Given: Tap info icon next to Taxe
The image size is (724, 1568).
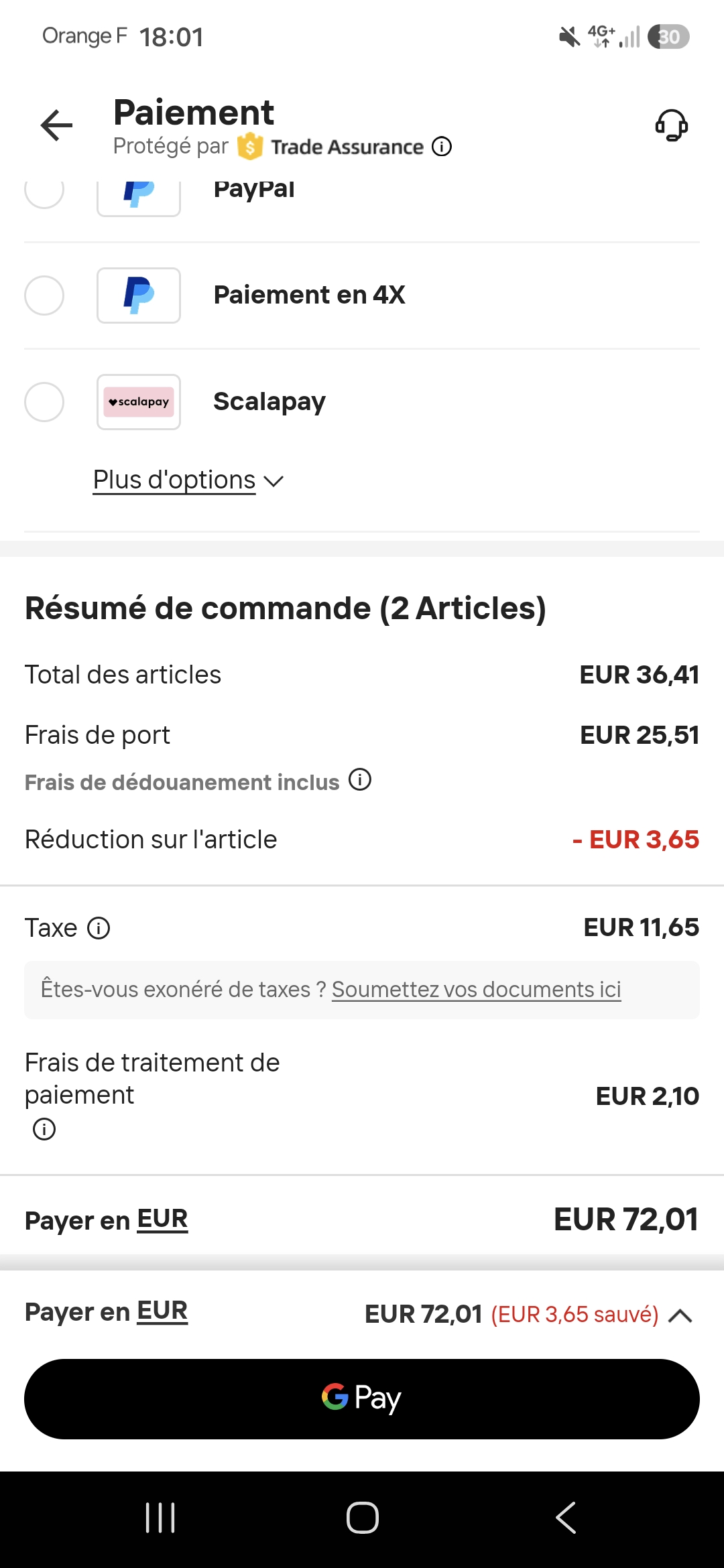Looking at the screenshot, I should tap(99, 928).
